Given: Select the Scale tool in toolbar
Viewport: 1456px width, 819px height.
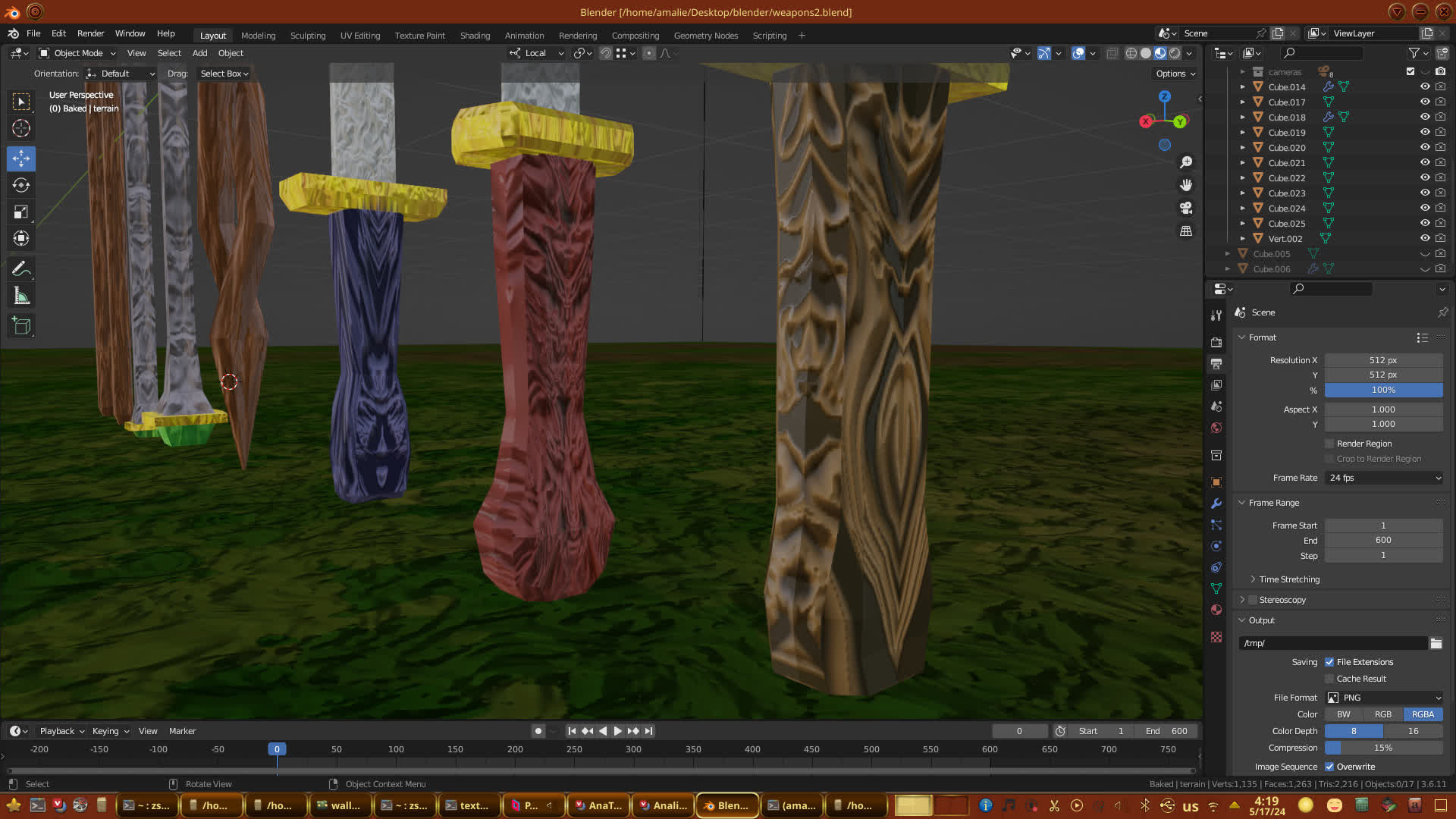Looking at the screenshot, I should click(21, 212).
